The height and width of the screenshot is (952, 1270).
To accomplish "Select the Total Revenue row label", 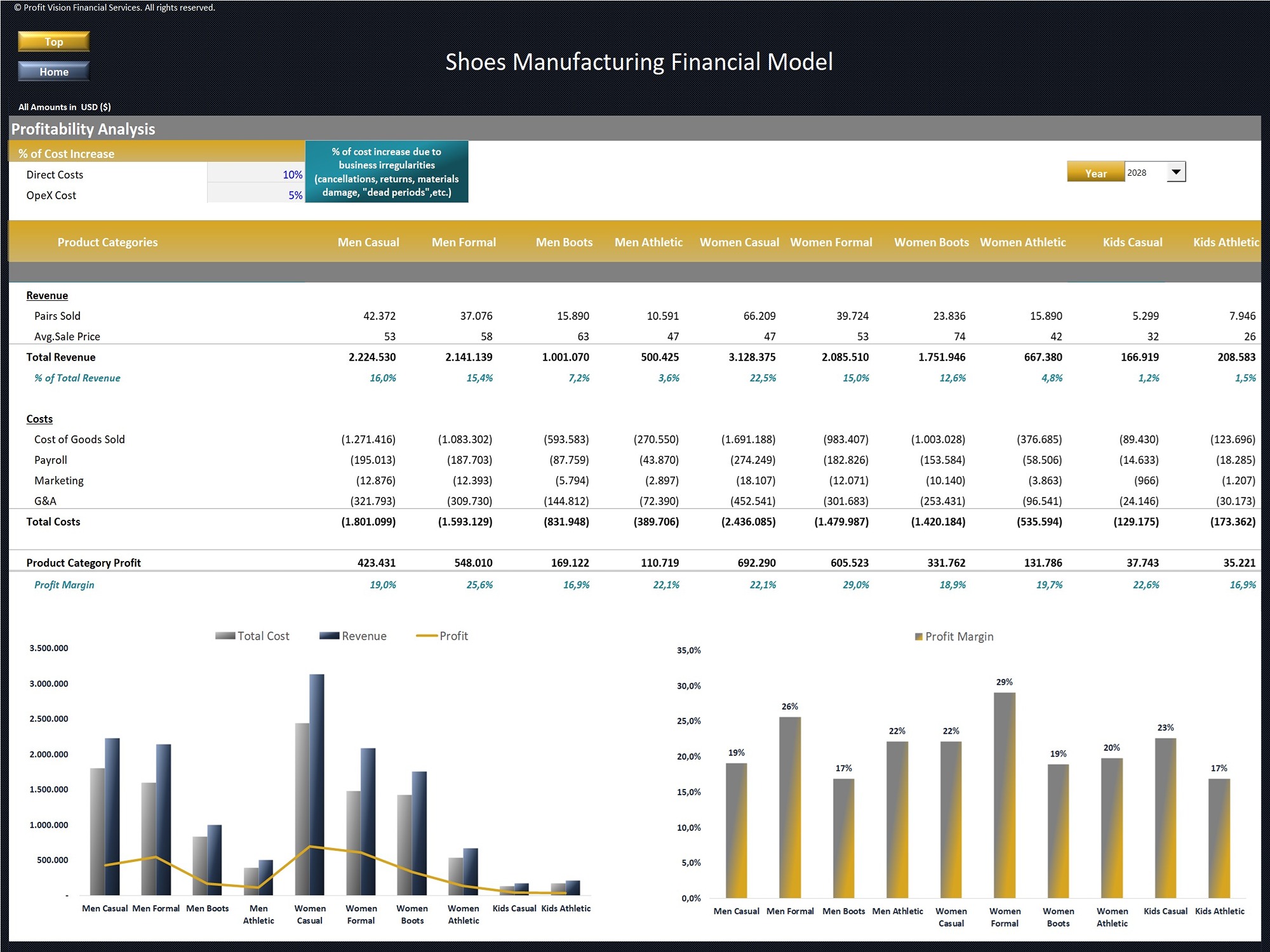I will [60, 357].
